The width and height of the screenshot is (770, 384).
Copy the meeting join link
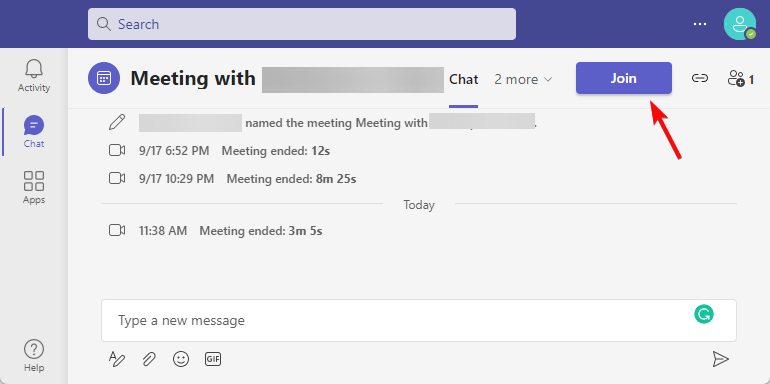[700, 78]
